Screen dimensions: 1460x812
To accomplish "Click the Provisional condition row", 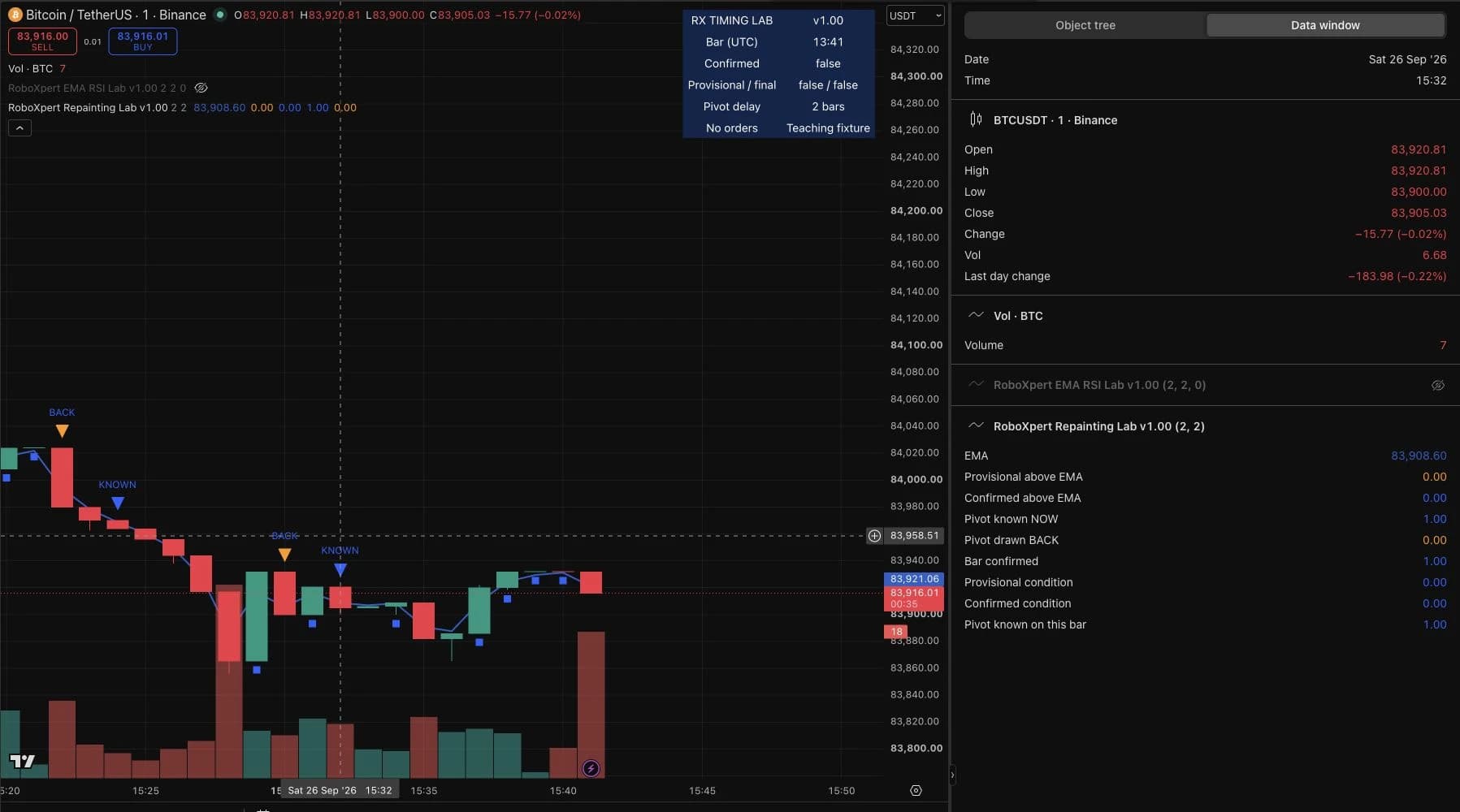I will (1205, 582).
